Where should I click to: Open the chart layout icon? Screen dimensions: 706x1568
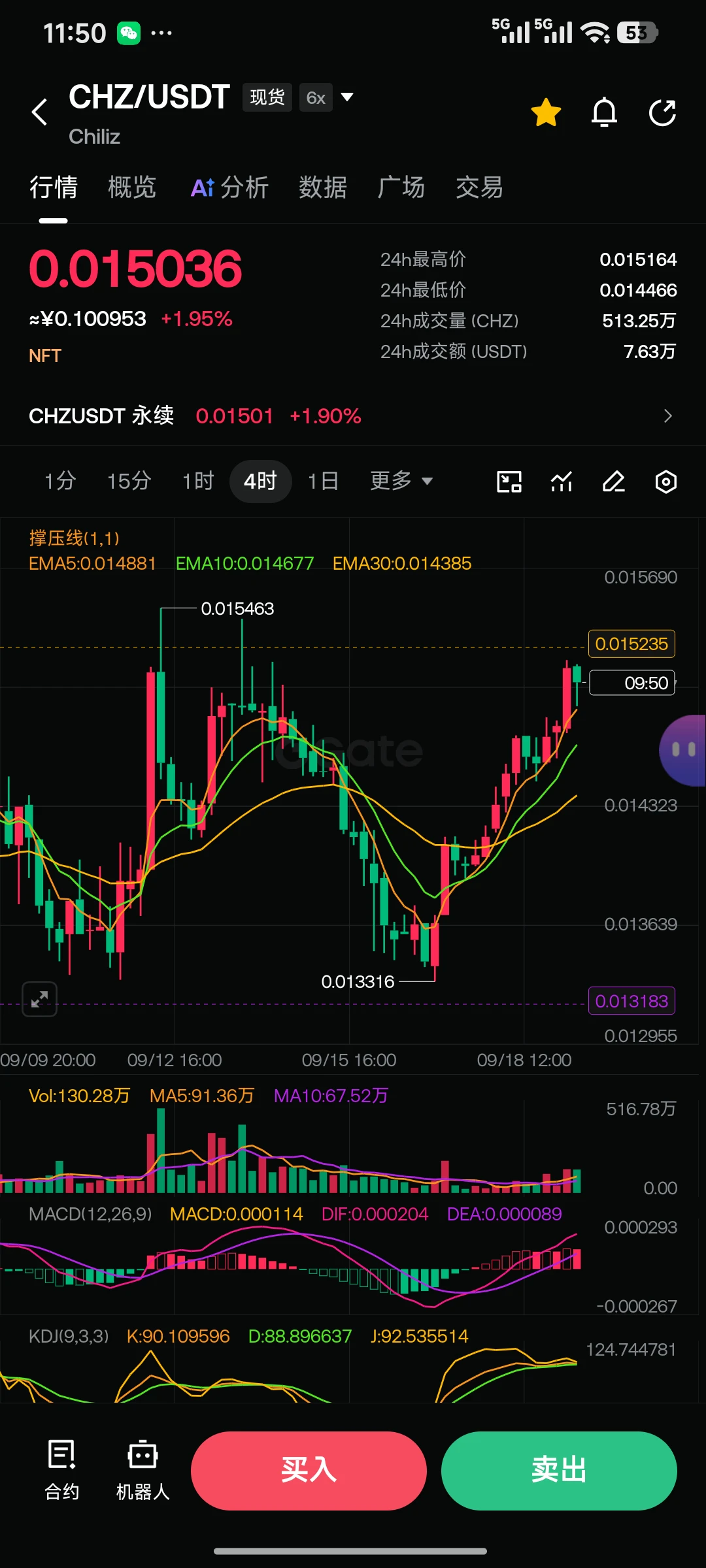[x=509, y=482]
